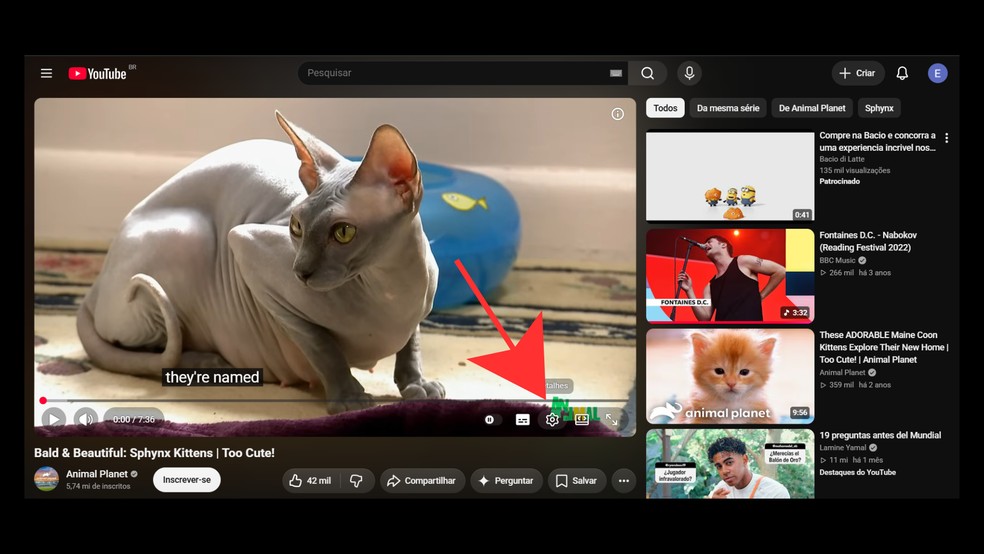Click the 5,74 mi de inscritos text
984x554 pixels.
98,486
